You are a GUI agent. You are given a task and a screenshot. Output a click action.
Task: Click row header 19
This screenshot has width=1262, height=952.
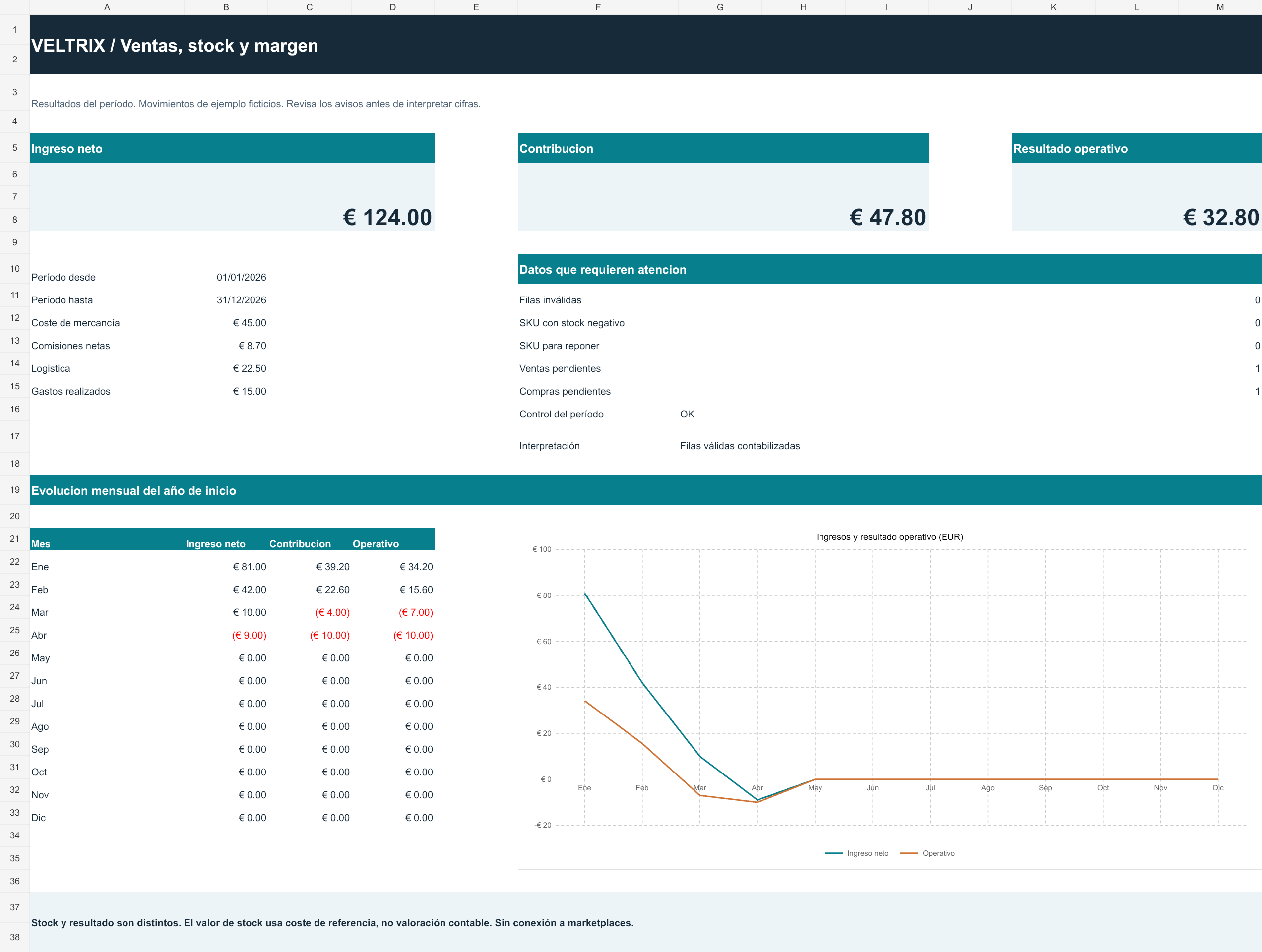pyautogui.click(x=15, y=490)
